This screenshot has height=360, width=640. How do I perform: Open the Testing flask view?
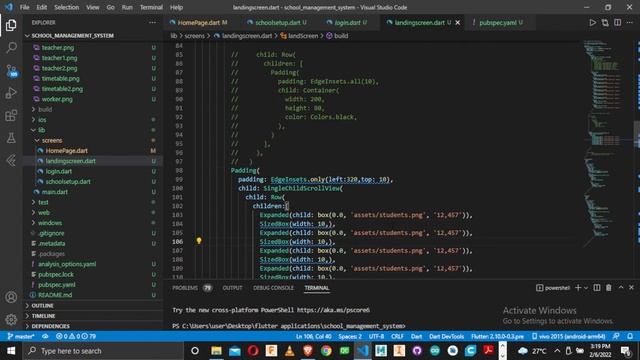tap(11, 138)
